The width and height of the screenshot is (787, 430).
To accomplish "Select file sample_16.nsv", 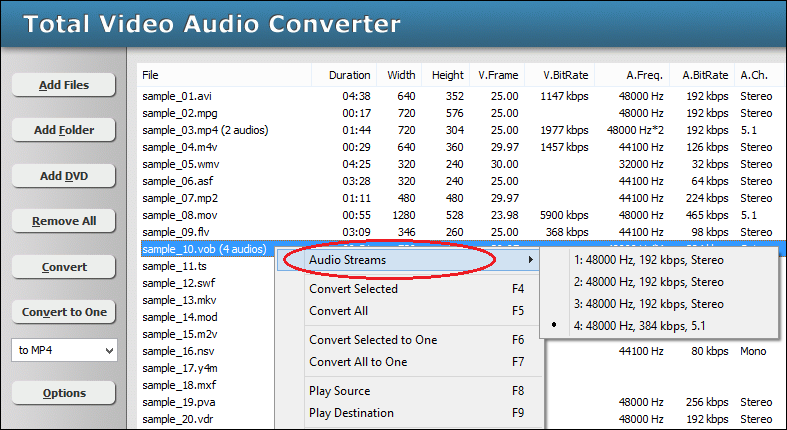I will (x=178, y=351).
